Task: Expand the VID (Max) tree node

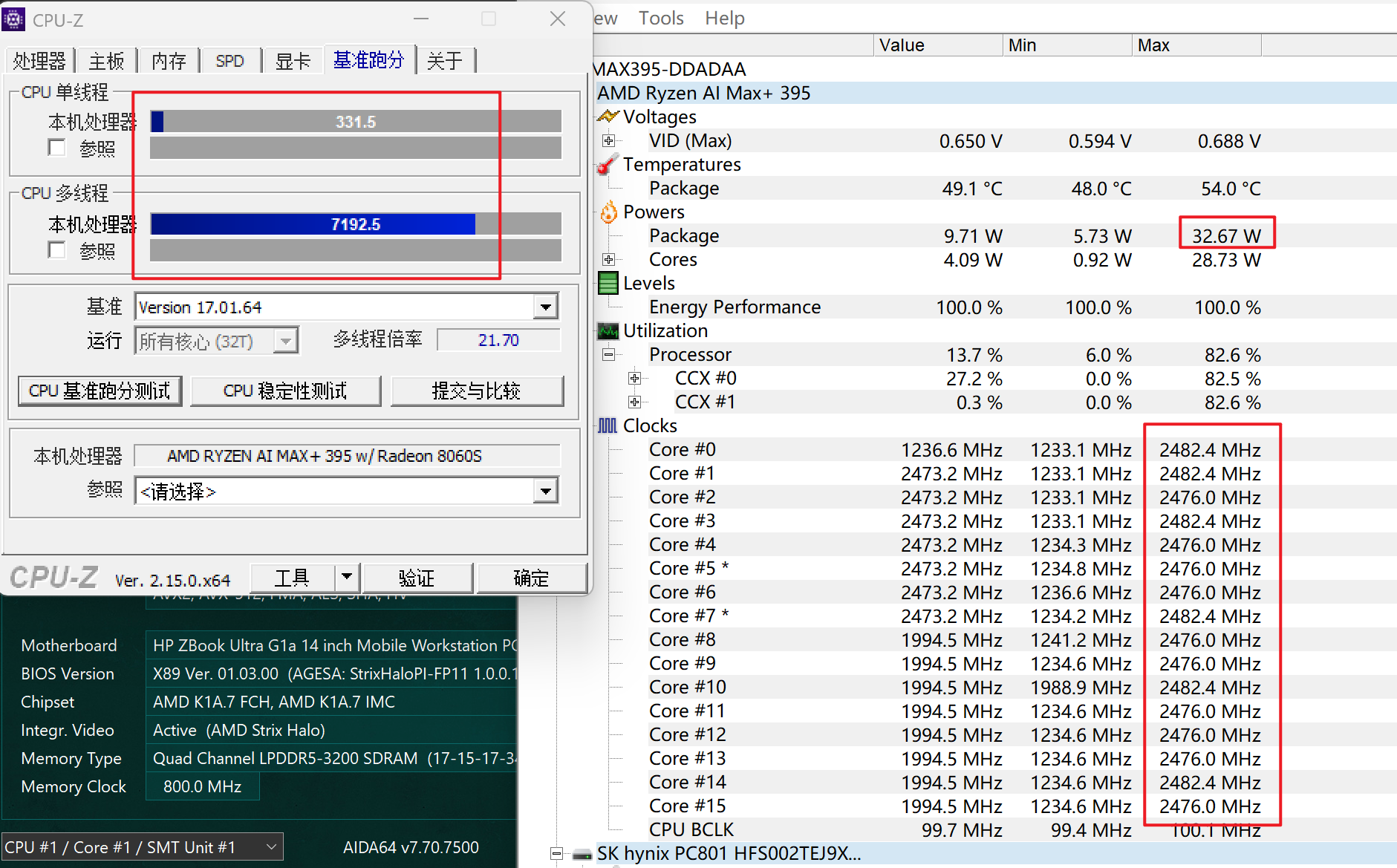Action: click(x=608, y=140)
